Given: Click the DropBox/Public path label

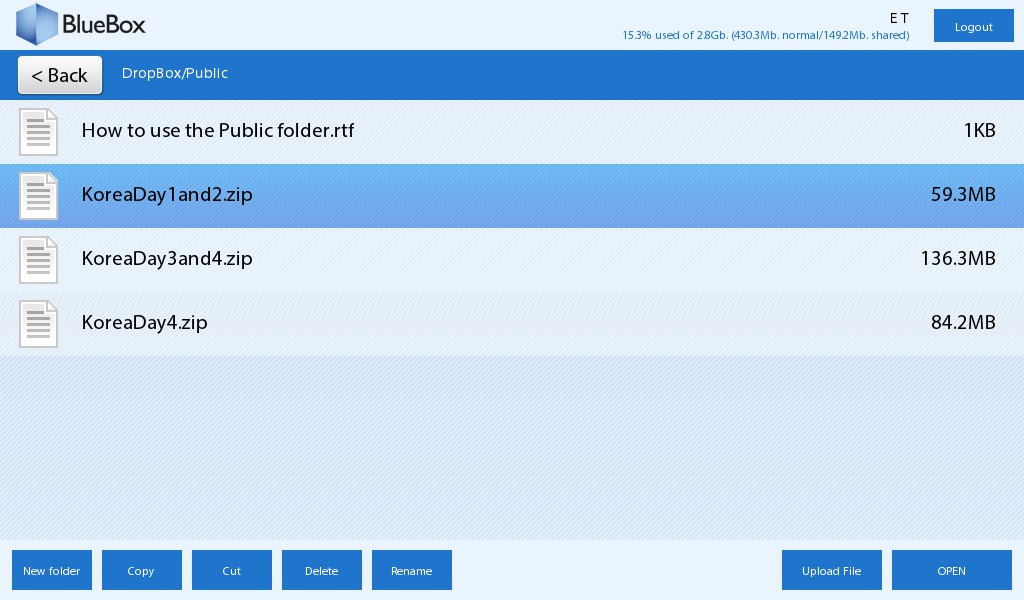Looking at the screenshot, I should [175, 74].
